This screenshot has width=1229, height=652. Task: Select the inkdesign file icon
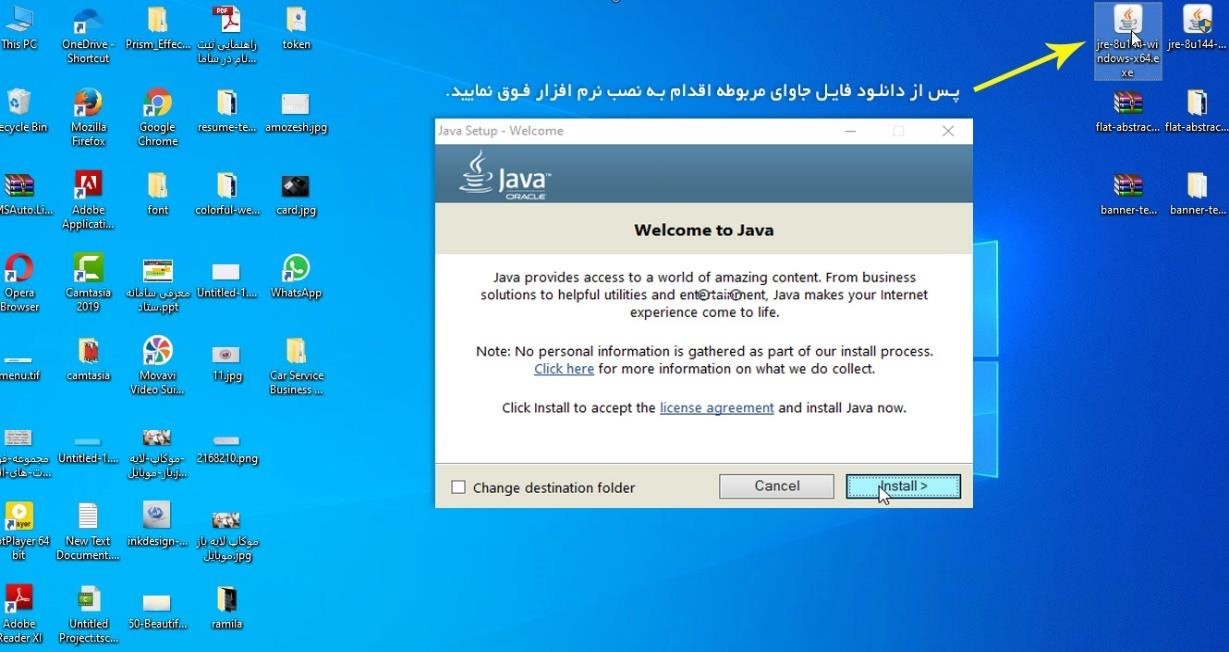[x=157, y=524]
